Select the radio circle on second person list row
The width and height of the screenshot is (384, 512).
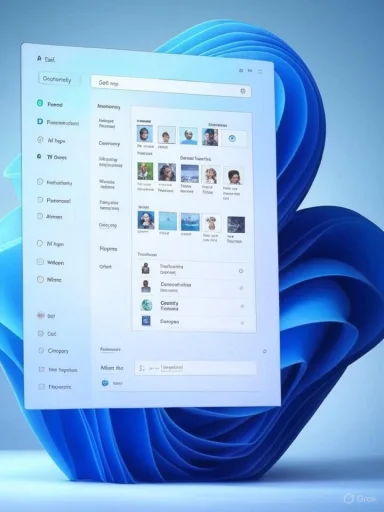pyautogui.click(x=241, y=288)
